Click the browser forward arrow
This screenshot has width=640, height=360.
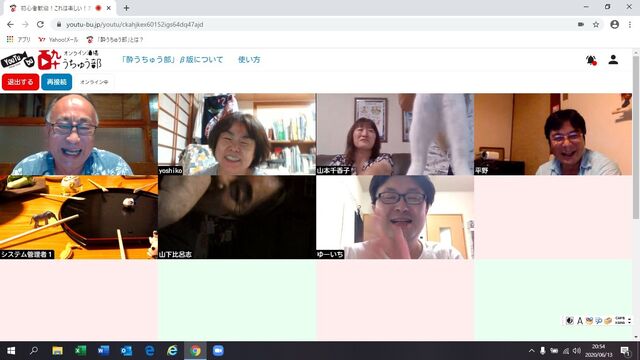25,24
